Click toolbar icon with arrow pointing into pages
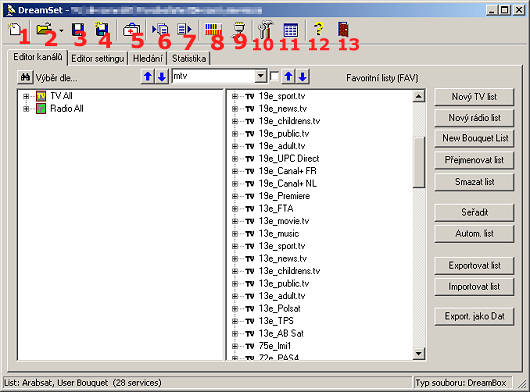This screenshot has height=392, width=530. tap(160, 29)
